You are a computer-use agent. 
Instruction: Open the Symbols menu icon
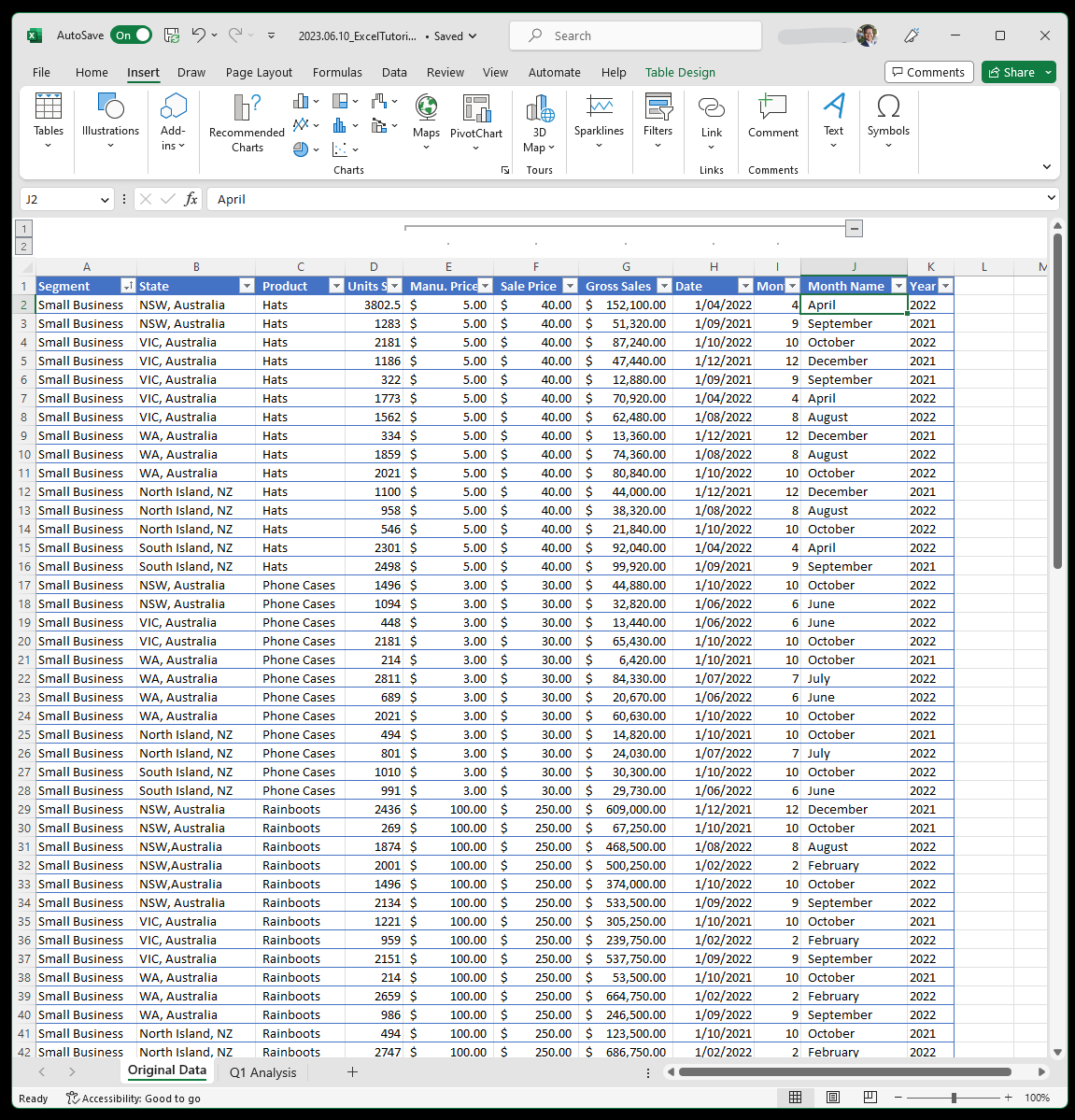[x=887, y=107]
